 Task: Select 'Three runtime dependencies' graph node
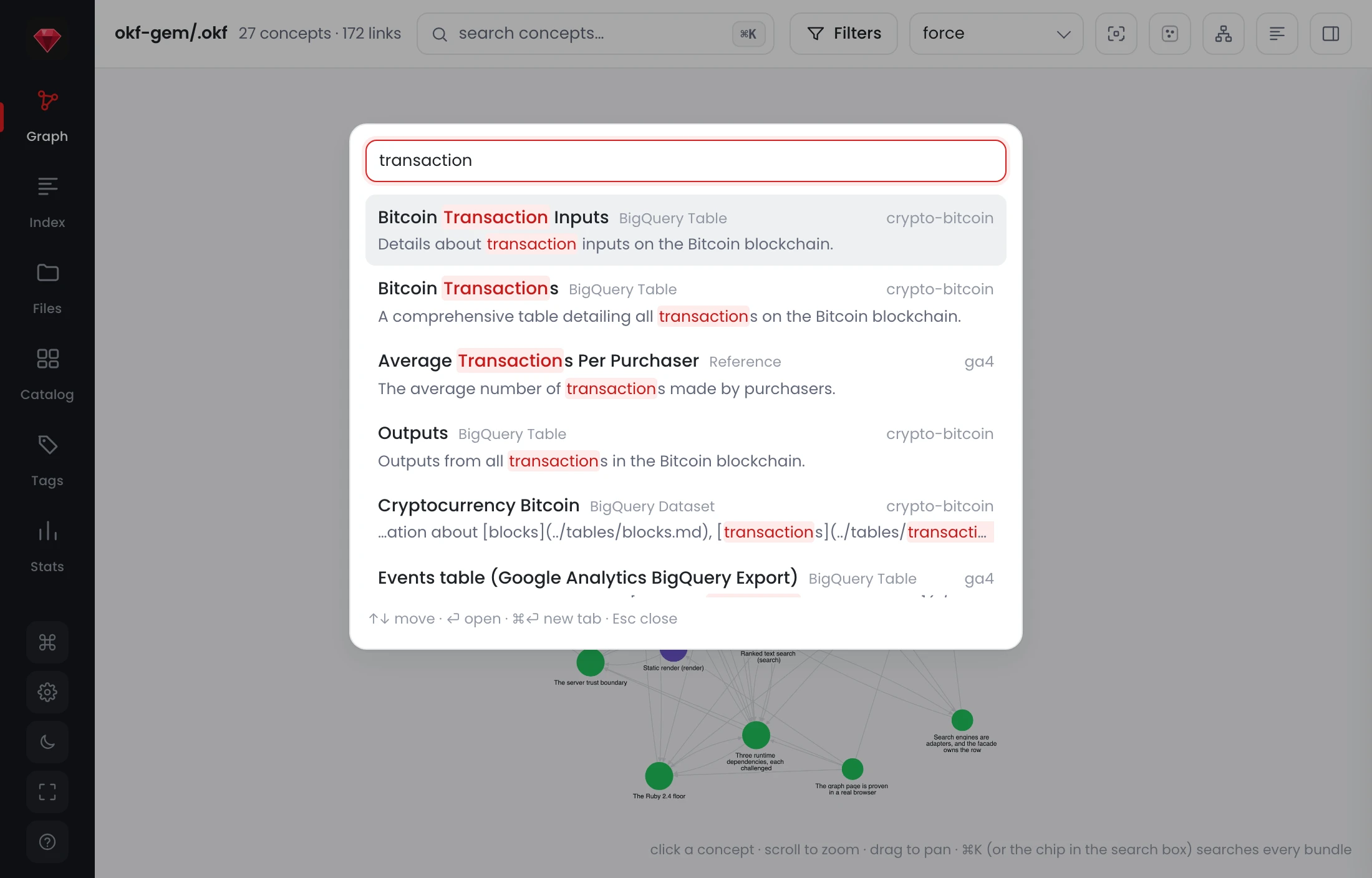pos(756,735)
